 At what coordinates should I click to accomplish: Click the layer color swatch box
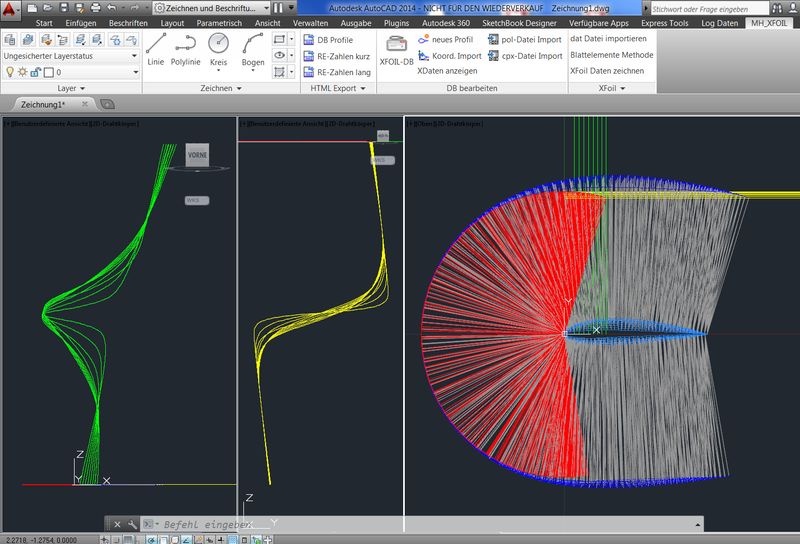coord(47,73)
